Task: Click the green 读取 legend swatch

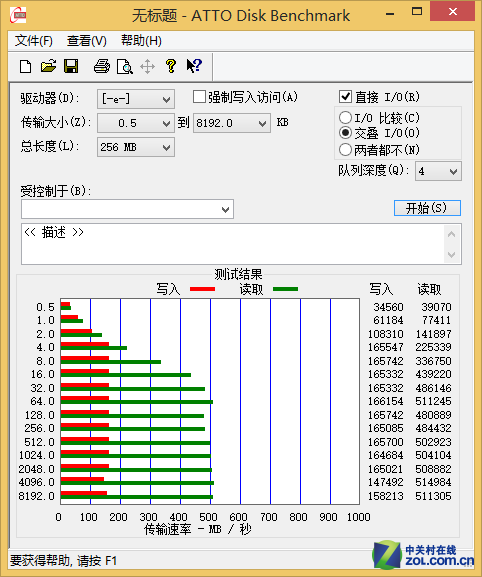Action: click(286, 289)
